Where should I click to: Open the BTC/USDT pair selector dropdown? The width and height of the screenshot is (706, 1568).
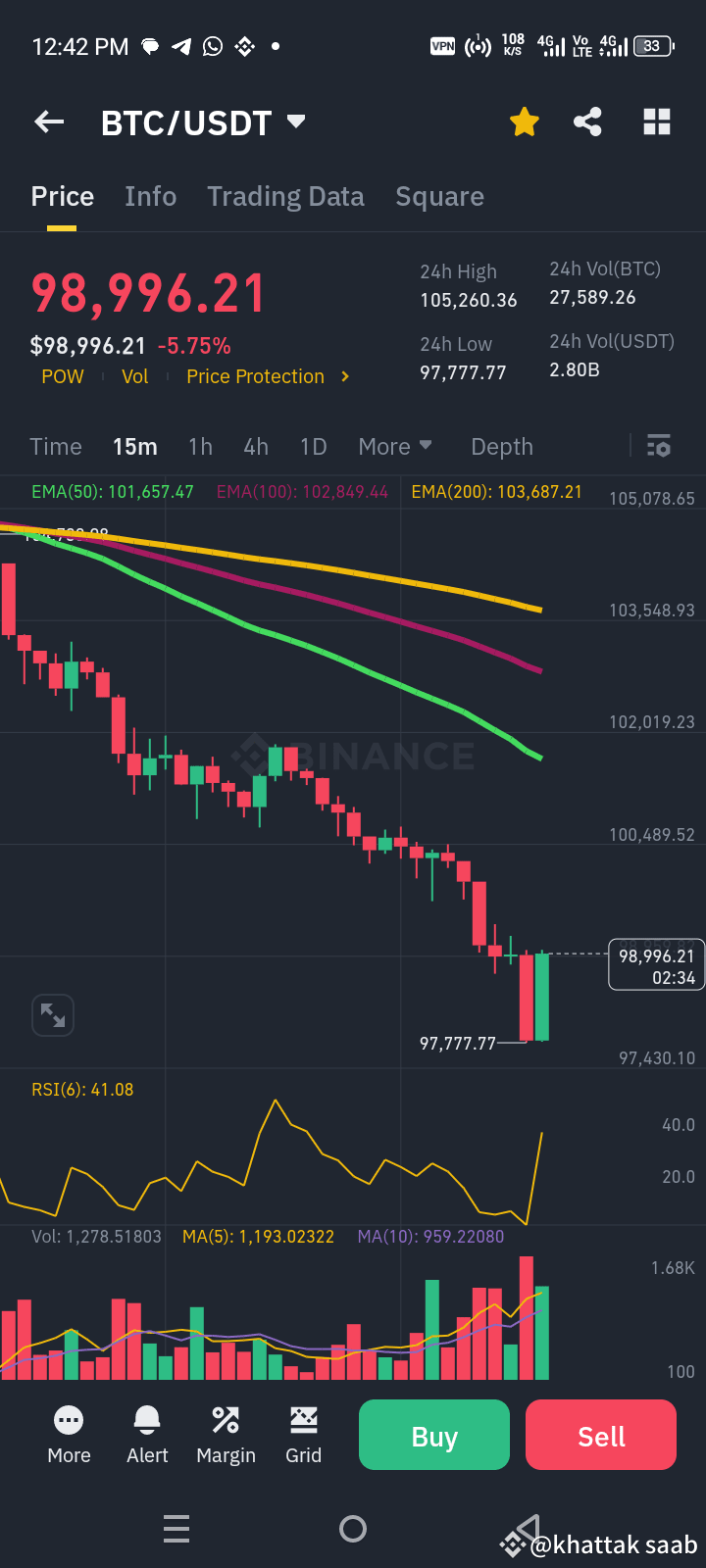coord(203,123)
